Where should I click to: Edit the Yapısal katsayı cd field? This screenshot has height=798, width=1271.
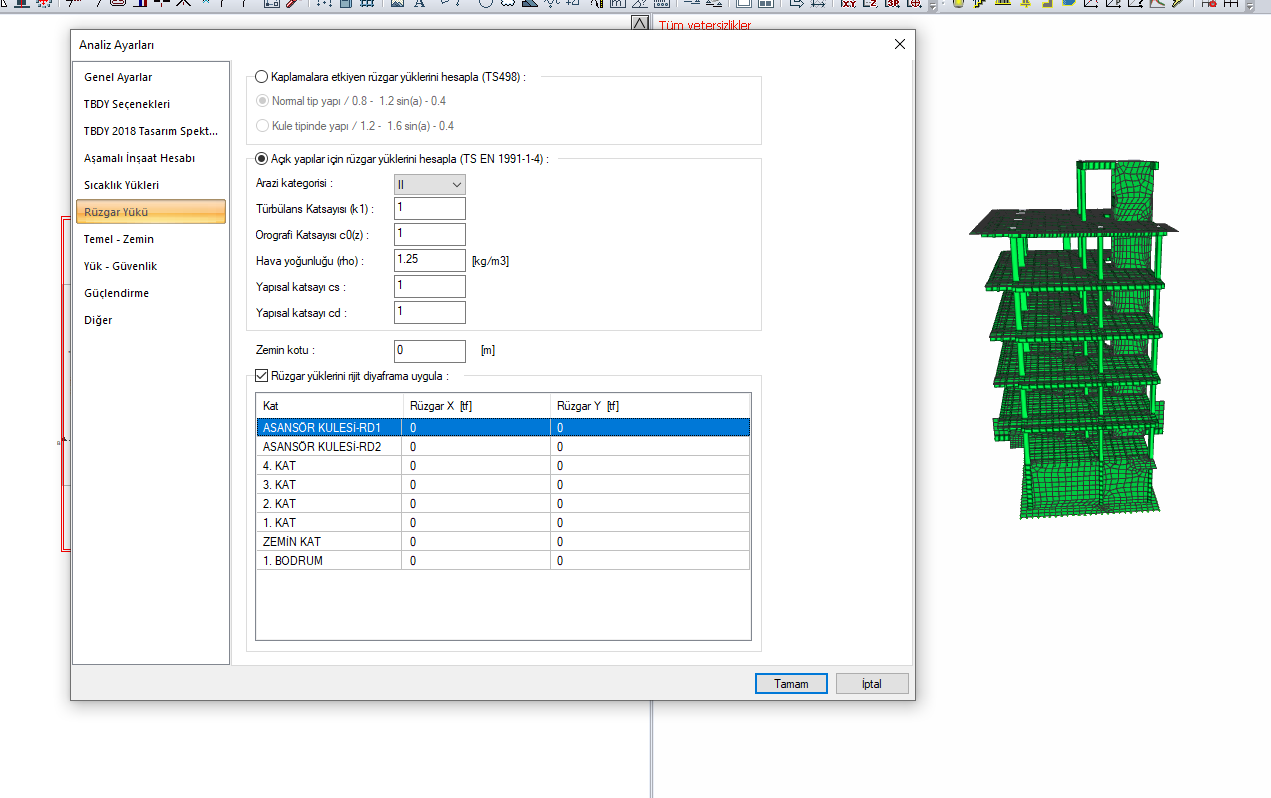430,312
